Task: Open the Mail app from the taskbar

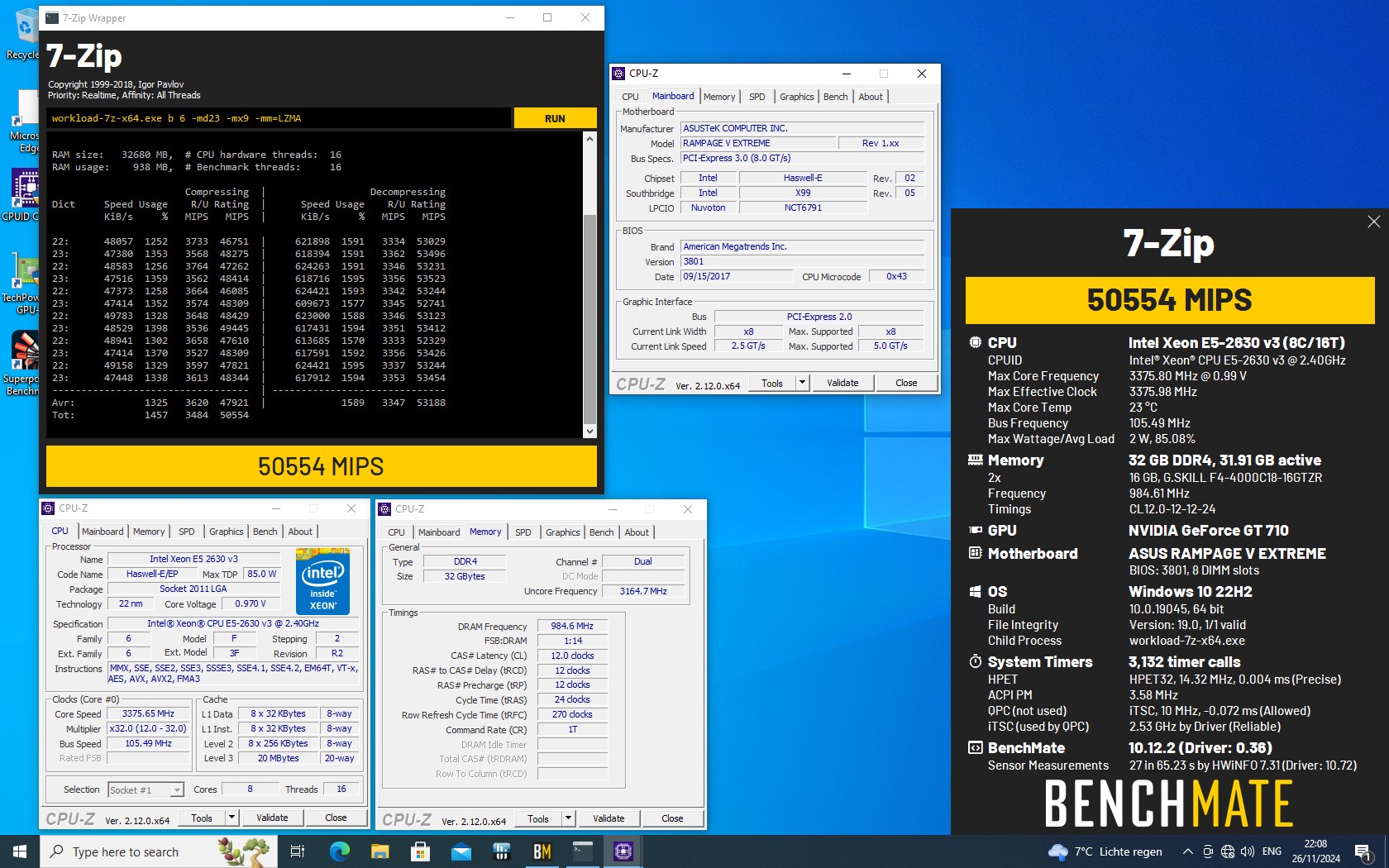Action: click(x=461, y=851)
